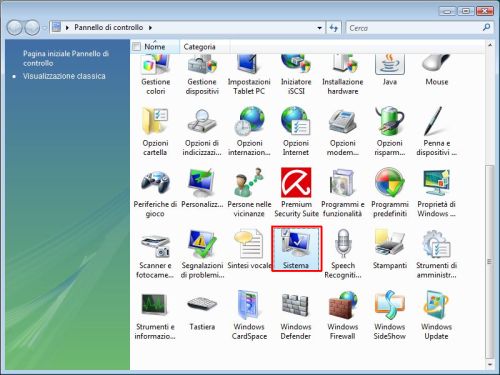
Task: Expand arrow after Pannello di controllo breadcrumb
Action: [150, 28]
